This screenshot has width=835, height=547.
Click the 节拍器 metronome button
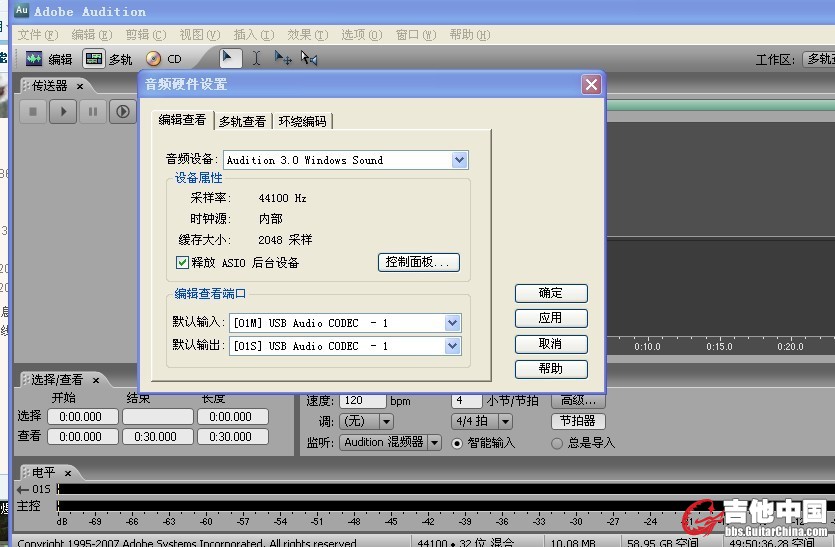point(578,421)
